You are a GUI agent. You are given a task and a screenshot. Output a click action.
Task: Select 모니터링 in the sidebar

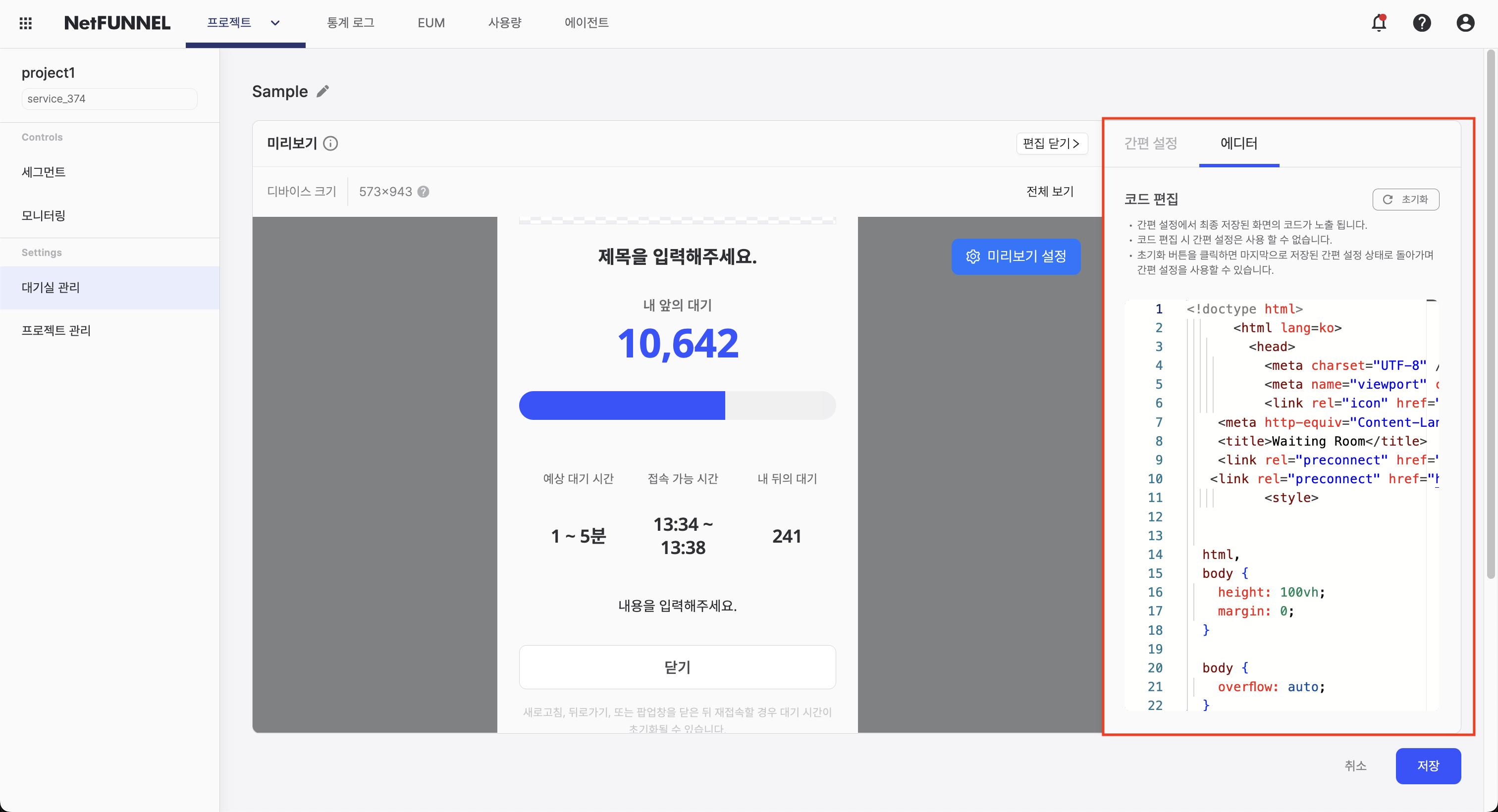44,216
